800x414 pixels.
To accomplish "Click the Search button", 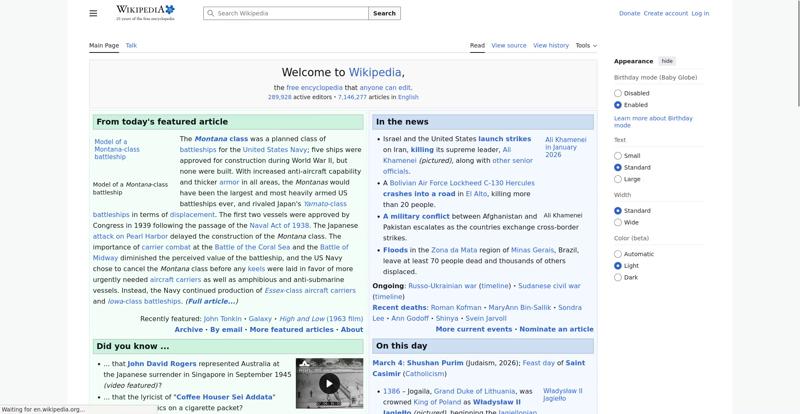I will [384, 14].
